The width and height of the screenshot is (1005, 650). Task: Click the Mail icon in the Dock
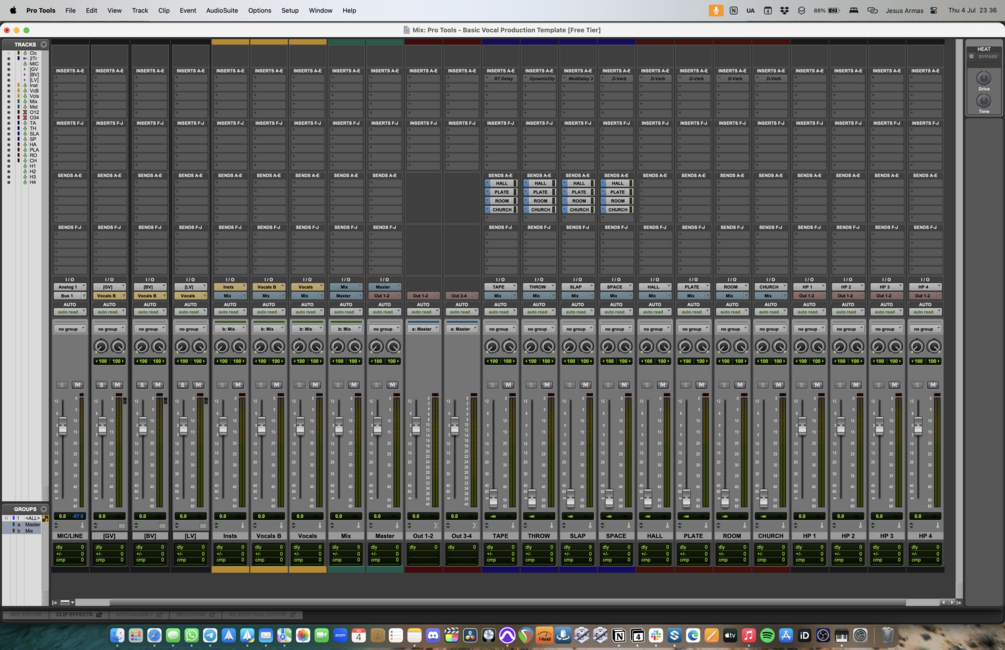coord(265,635)
